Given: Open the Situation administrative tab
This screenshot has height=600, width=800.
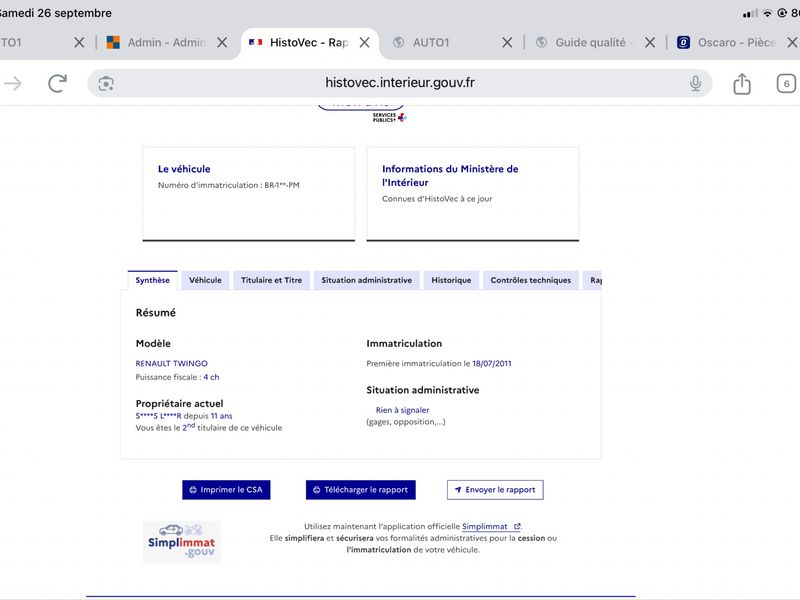Looking at the screenshot, I should coord(366,280).
